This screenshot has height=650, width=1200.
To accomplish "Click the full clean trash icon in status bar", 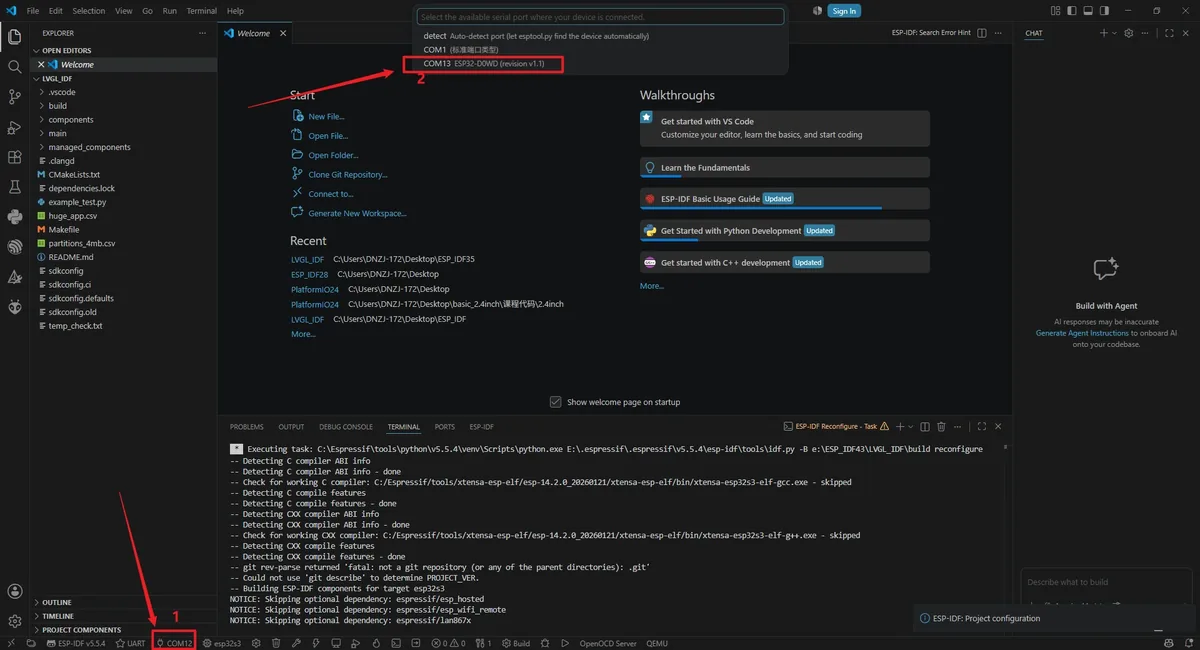I will [x=276, y=643].
